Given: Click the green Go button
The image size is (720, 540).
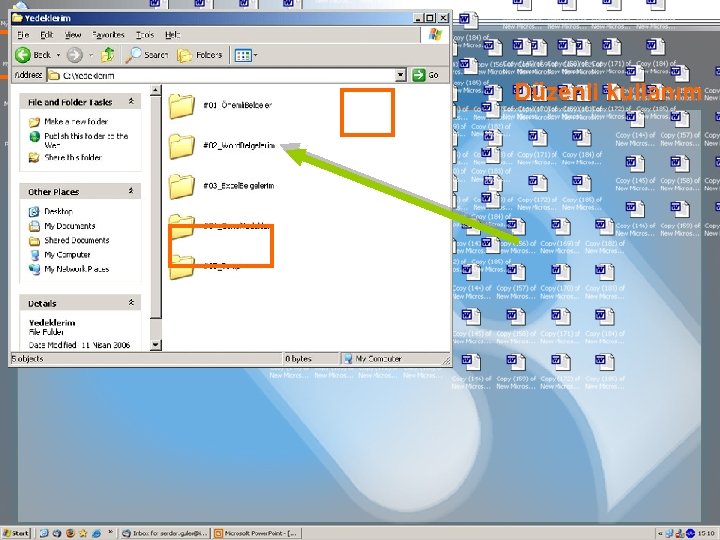Looking at the screenshot, I should (426, 75).
